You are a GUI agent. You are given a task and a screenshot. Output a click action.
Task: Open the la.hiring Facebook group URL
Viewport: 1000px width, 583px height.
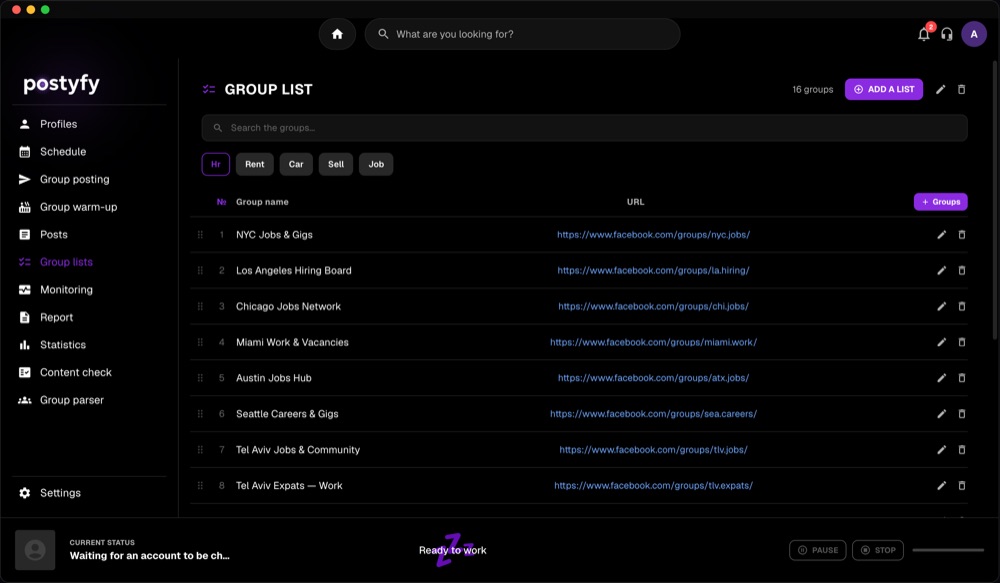coord(653,270)
